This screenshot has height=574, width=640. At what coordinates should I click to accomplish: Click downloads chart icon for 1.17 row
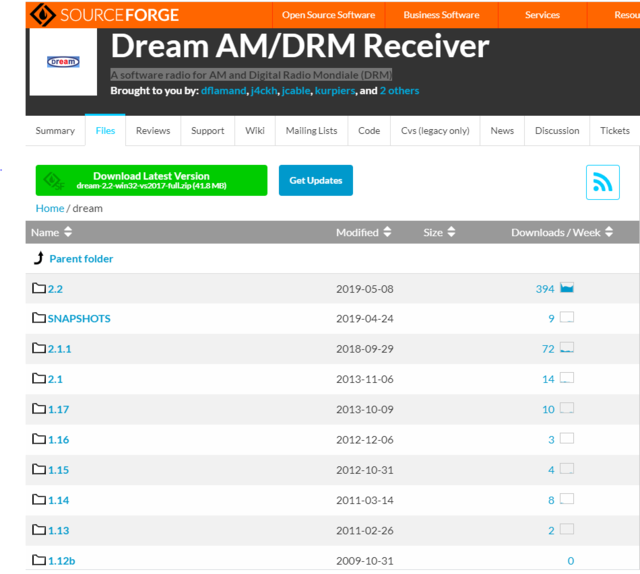567,408
